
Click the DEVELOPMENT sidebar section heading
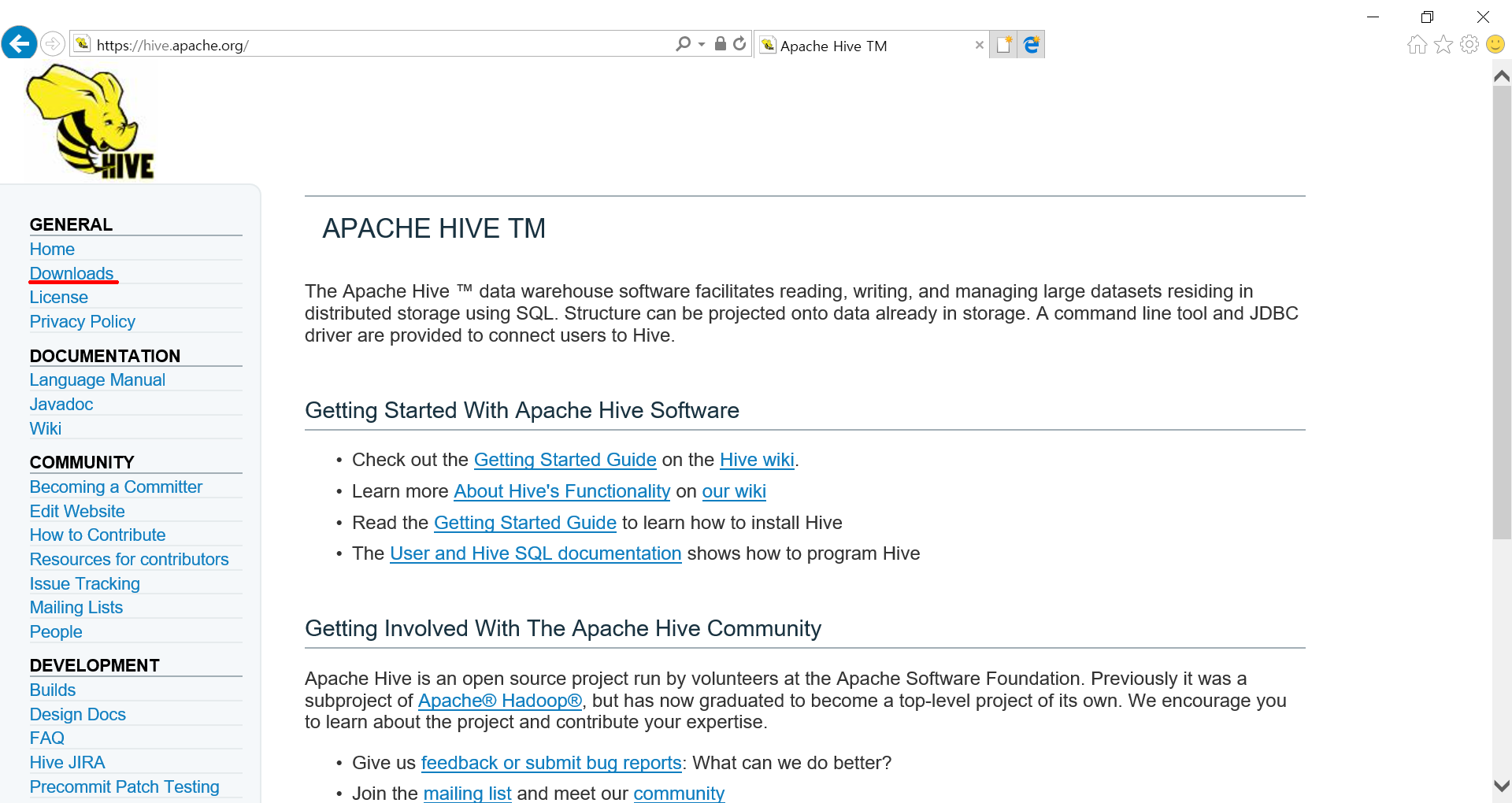(94, 666)
